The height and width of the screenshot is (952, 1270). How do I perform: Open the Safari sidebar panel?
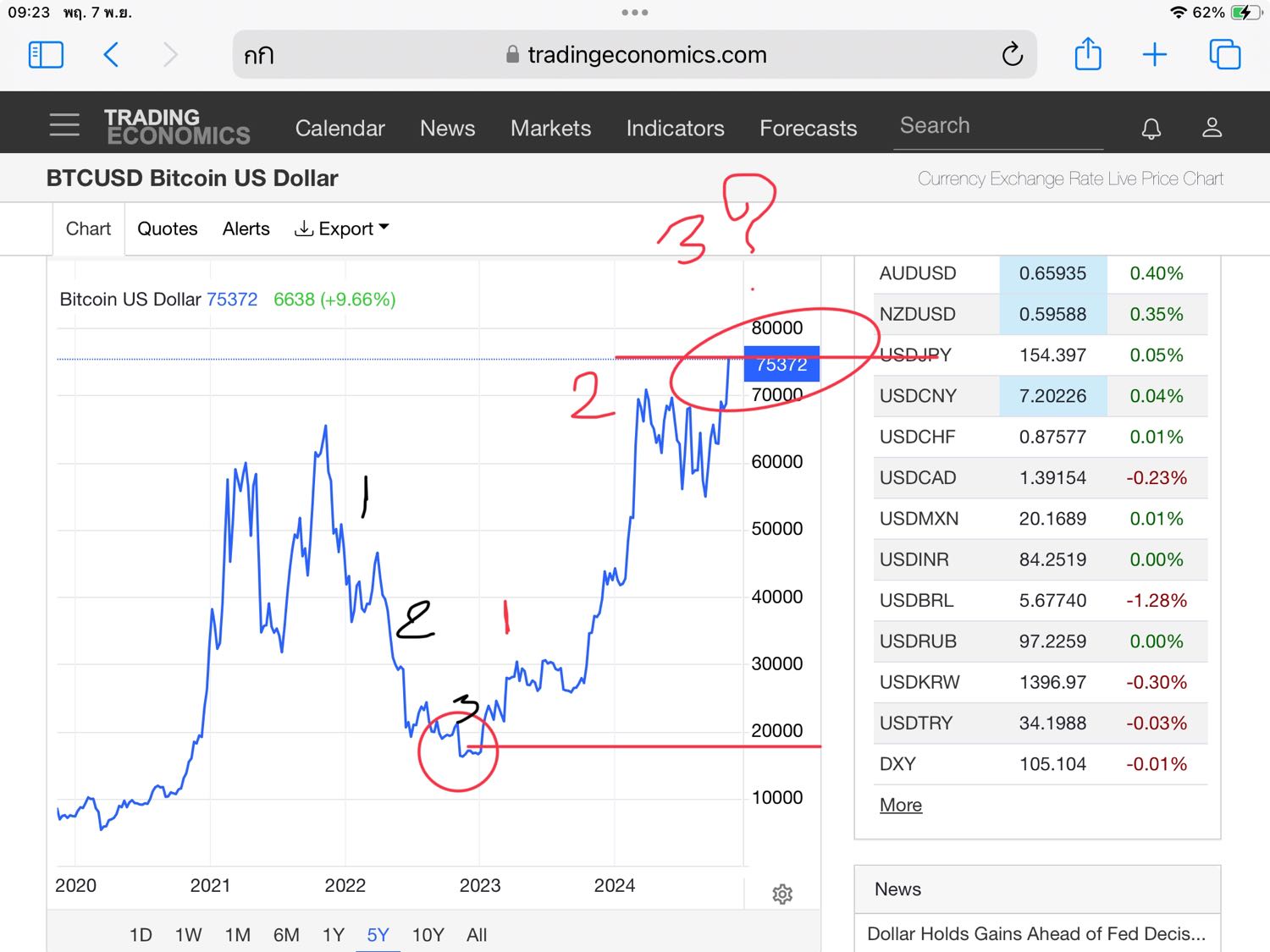(x=46, y=55)
